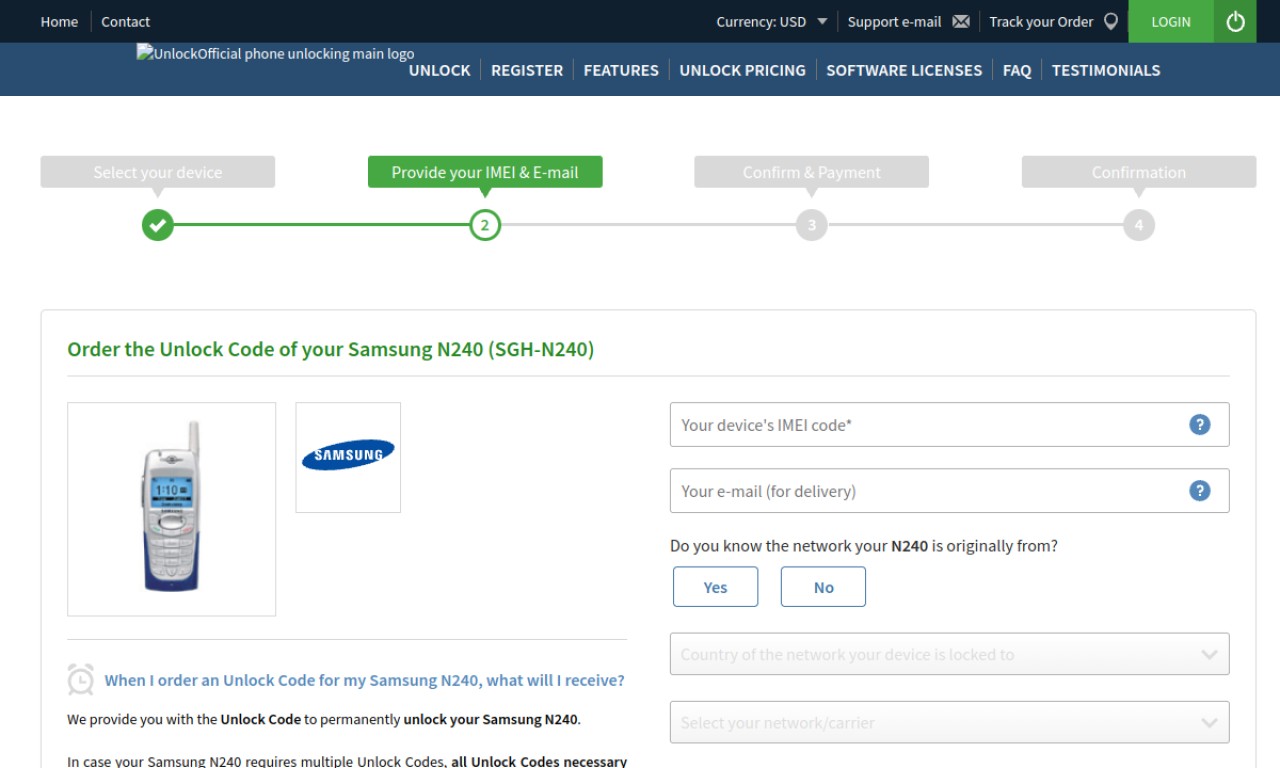1280x768 pixels.
Task: Click the Support e-mail link text
Action: pos(894,21)
